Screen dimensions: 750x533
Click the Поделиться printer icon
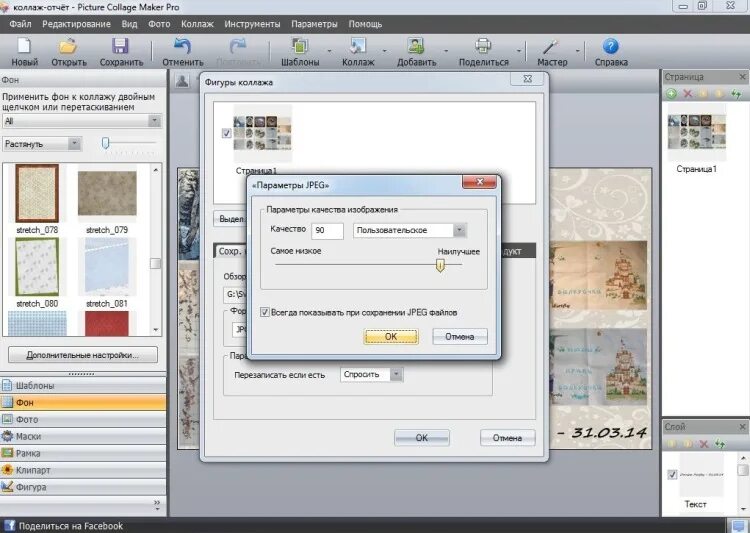483,46
